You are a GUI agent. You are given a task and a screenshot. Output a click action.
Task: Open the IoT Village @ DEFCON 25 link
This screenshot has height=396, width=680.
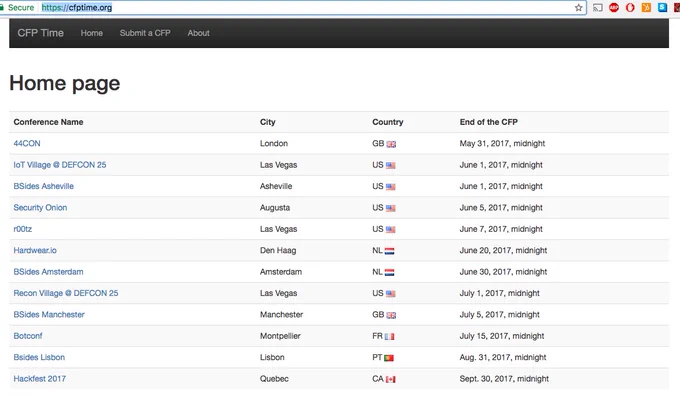pos(60,165)
